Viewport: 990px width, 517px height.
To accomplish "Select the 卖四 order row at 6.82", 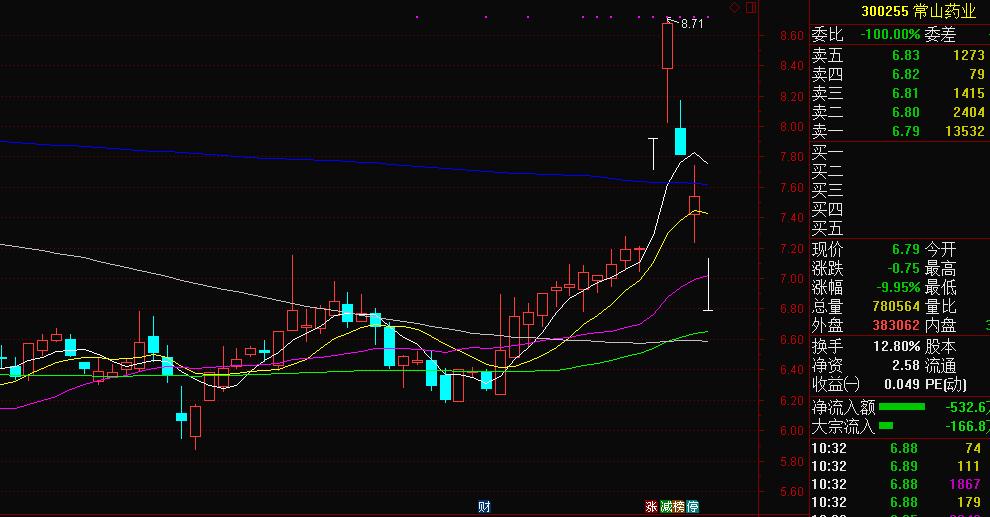I will (899, 74).
